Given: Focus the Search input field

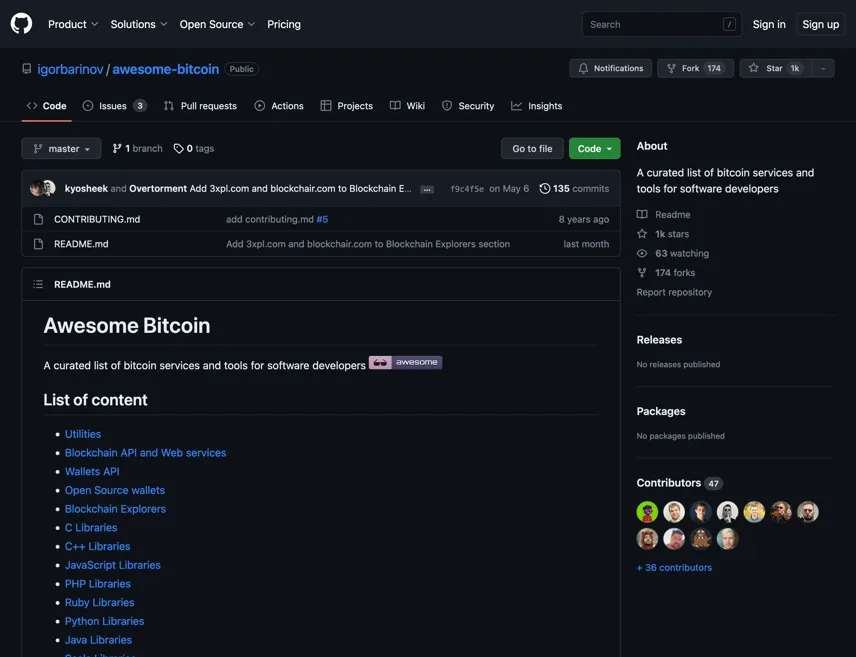Looking at the screenshot, I should [x=662, y=24].
